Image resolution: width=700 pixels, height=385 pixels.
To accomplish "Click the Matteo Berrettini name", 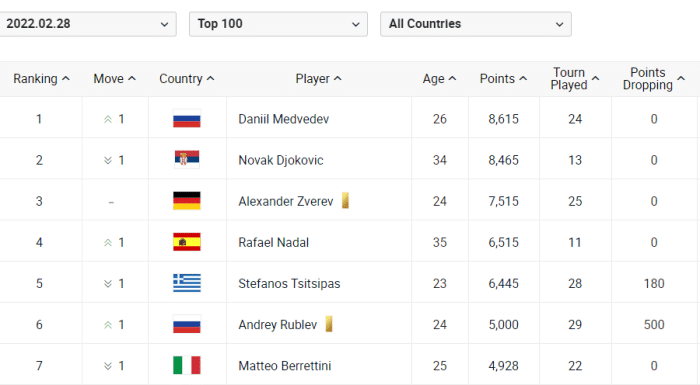I will [x=284, y=366].
